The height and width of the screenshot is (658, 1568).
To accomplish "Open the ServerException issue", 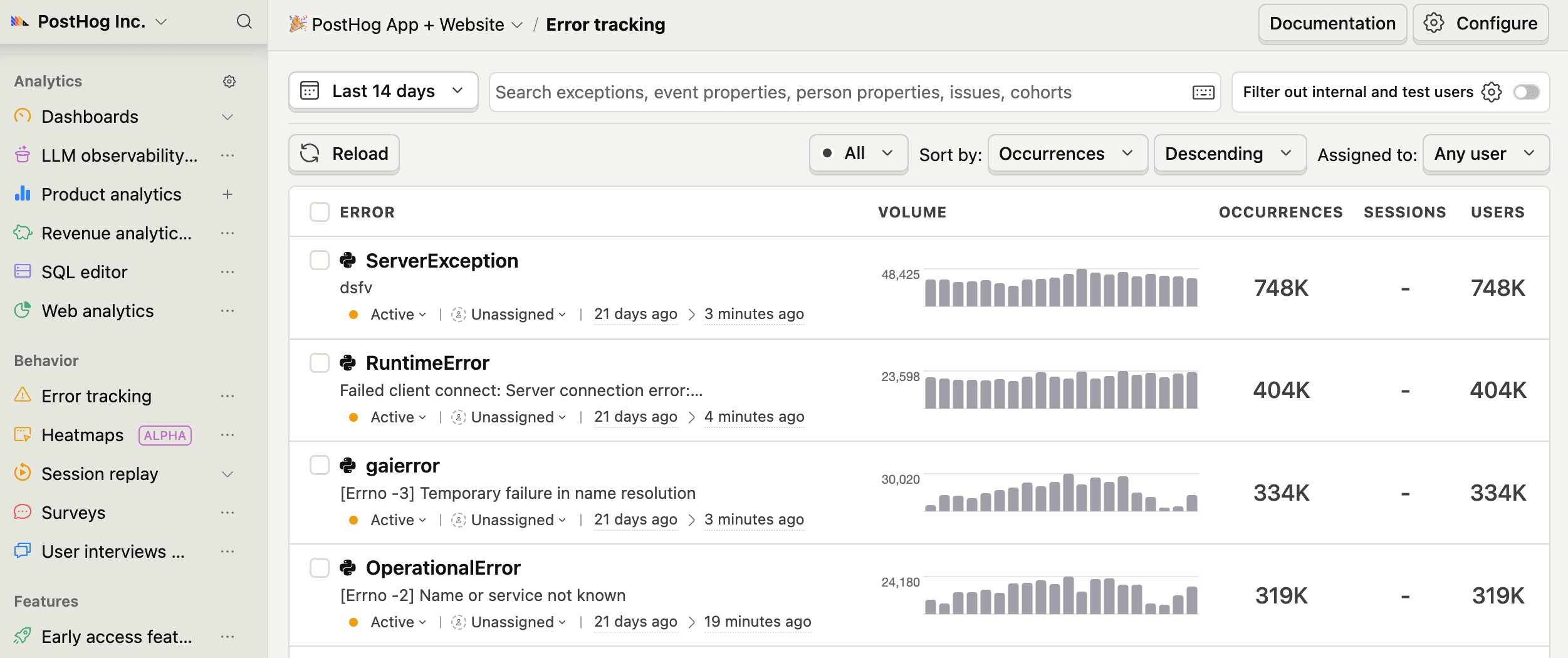I will (442, 260).
